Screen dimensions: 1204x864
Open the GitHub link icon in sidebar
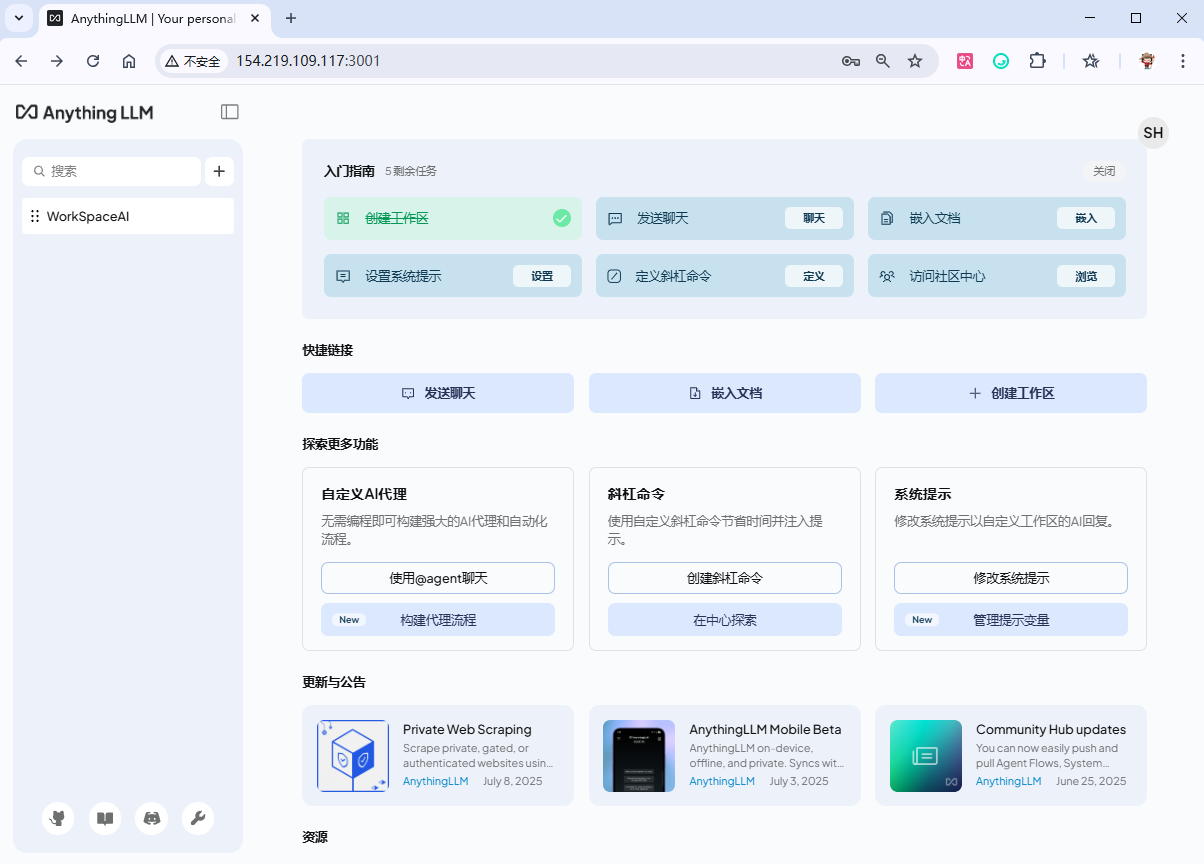pyautogui.click(x=58, y=818)
